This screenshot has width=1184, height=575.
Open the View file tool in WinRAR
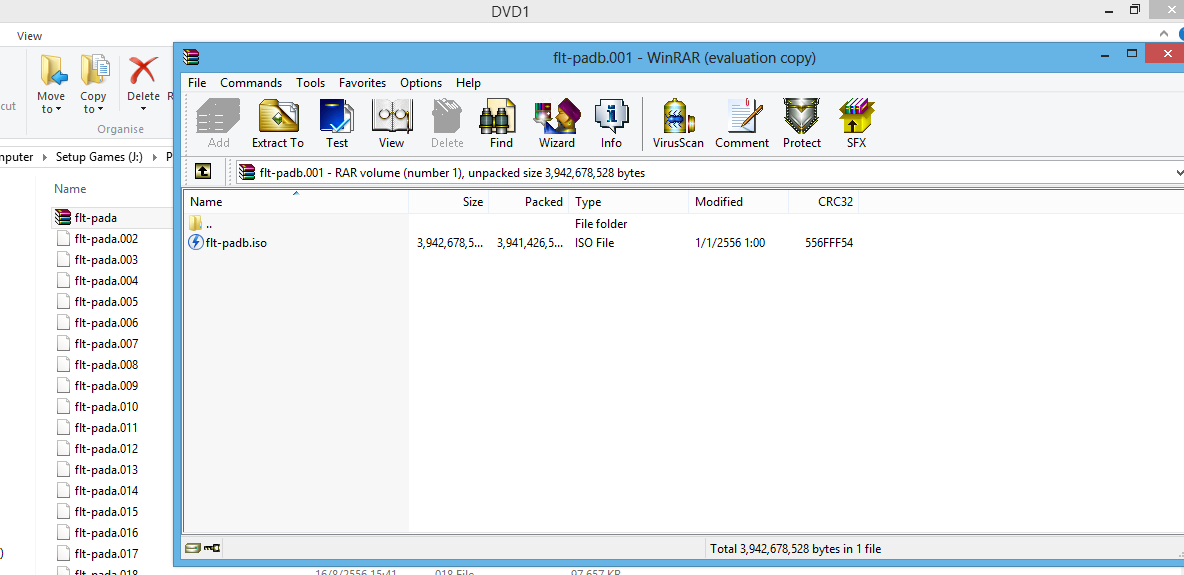click(391, 124)
